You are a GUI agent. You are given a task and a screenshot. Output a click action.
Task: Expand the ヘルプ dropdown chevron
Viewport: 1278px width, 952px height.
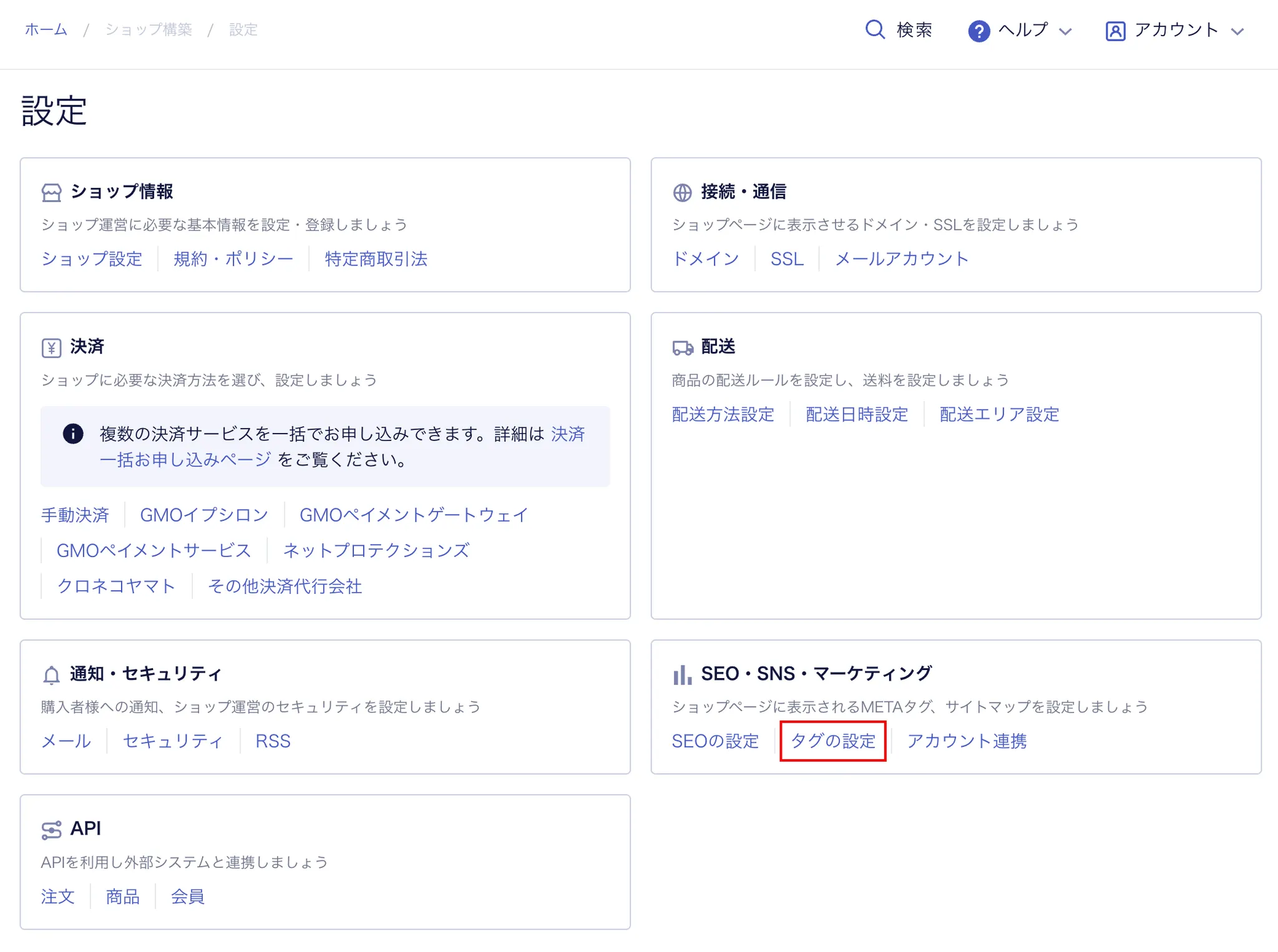point(1065,31)
